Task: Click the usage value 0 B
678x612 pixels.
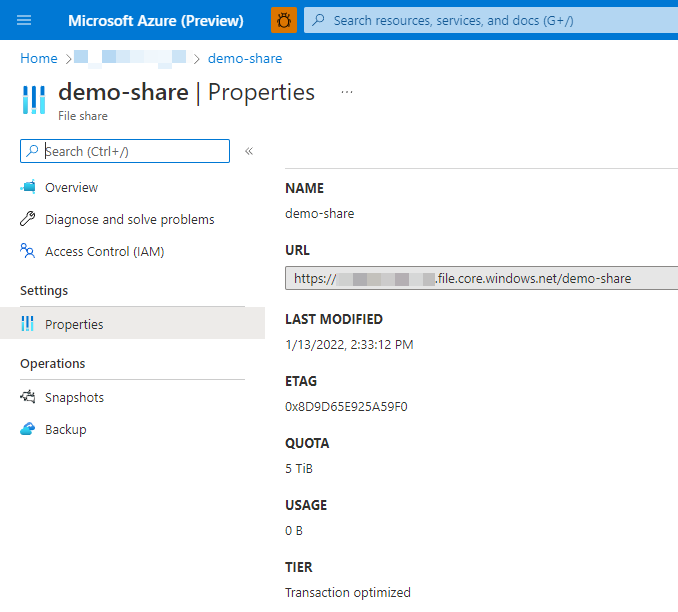Action: coord(294,531)
